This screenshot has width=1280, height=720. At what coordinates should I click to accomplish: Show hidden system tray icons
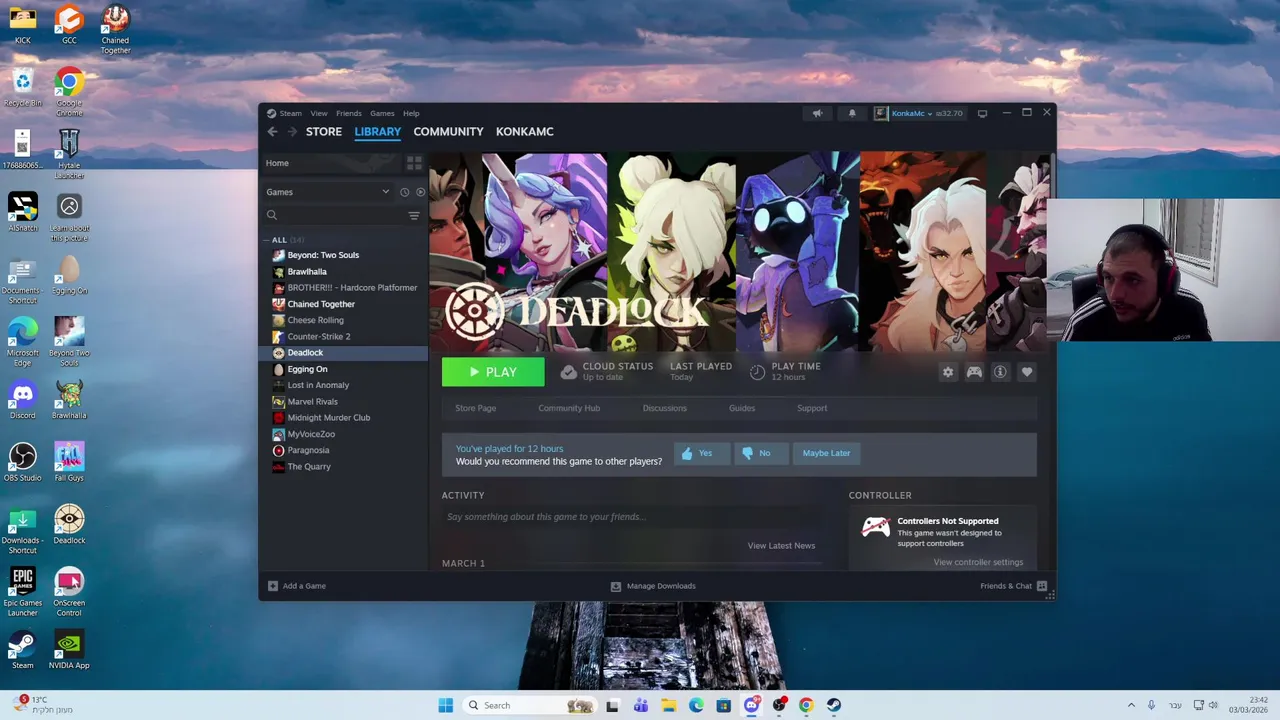1131,705
